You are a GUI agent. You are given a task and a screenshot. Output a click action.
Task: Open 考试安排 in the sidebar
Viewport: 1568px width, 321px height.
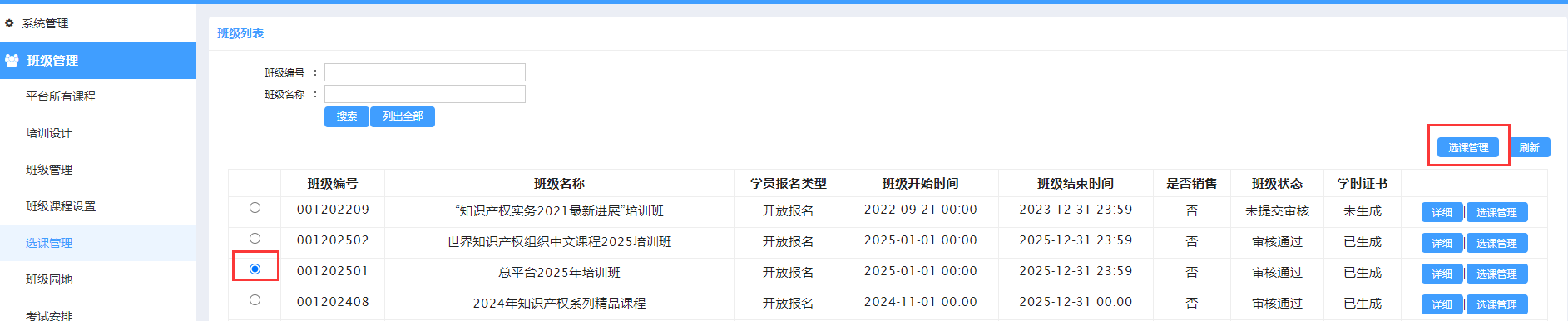49,315
